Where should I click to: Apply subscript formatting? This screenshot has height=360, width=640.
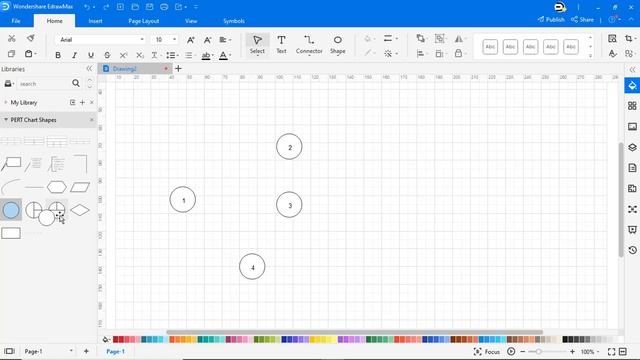[140, 55]
